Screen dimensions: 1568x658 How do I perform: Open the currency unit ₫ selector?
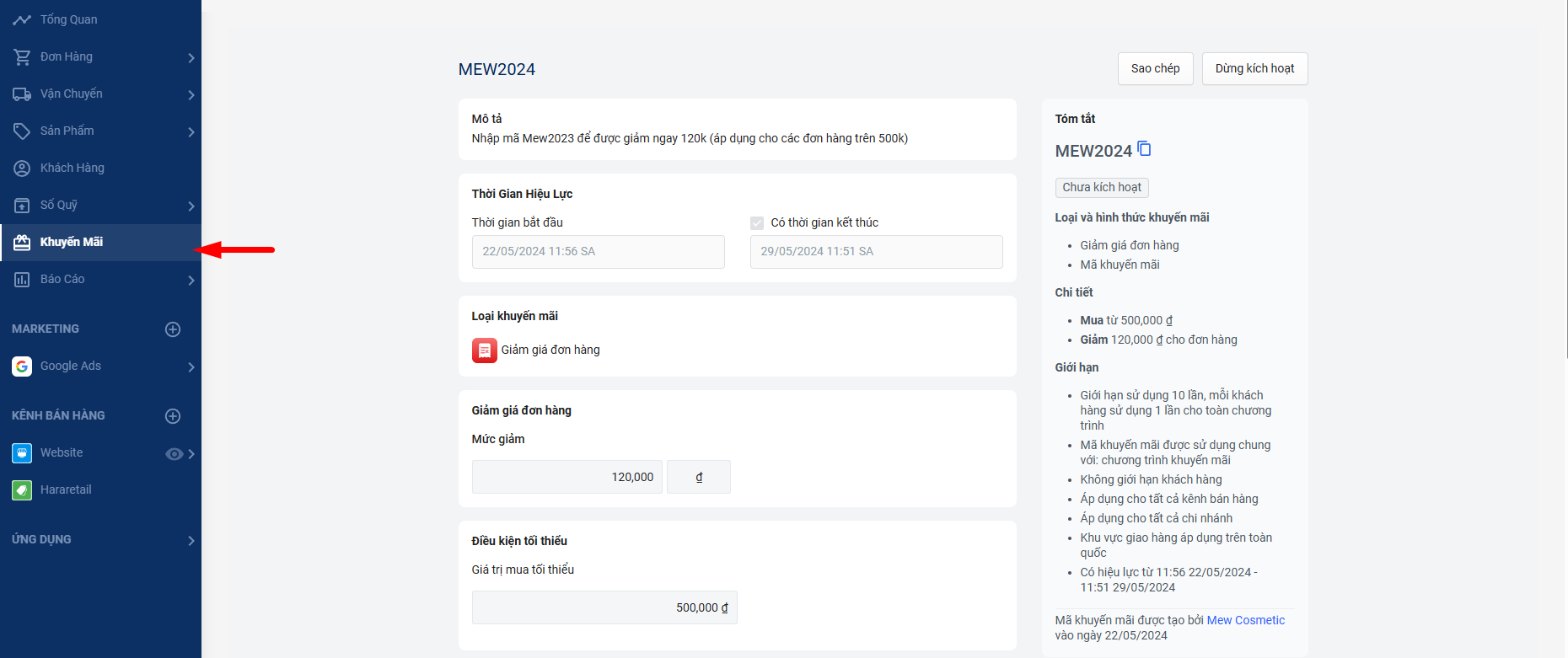coord(699,477)
